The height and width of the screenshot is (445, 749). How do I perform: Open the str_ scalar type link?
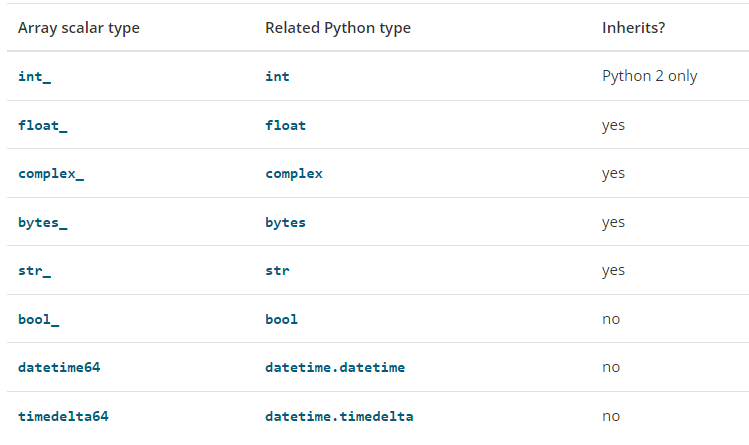pos(34,270)
